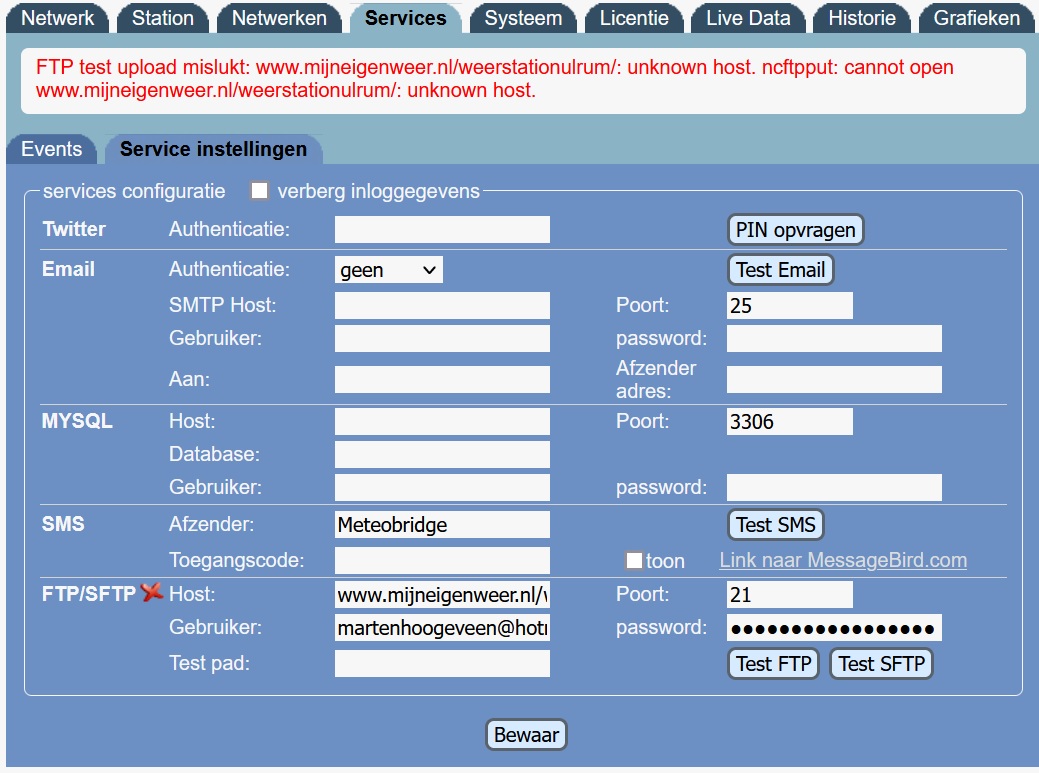
Task: Go to the Grafieken tab
Action: point(976,18)
